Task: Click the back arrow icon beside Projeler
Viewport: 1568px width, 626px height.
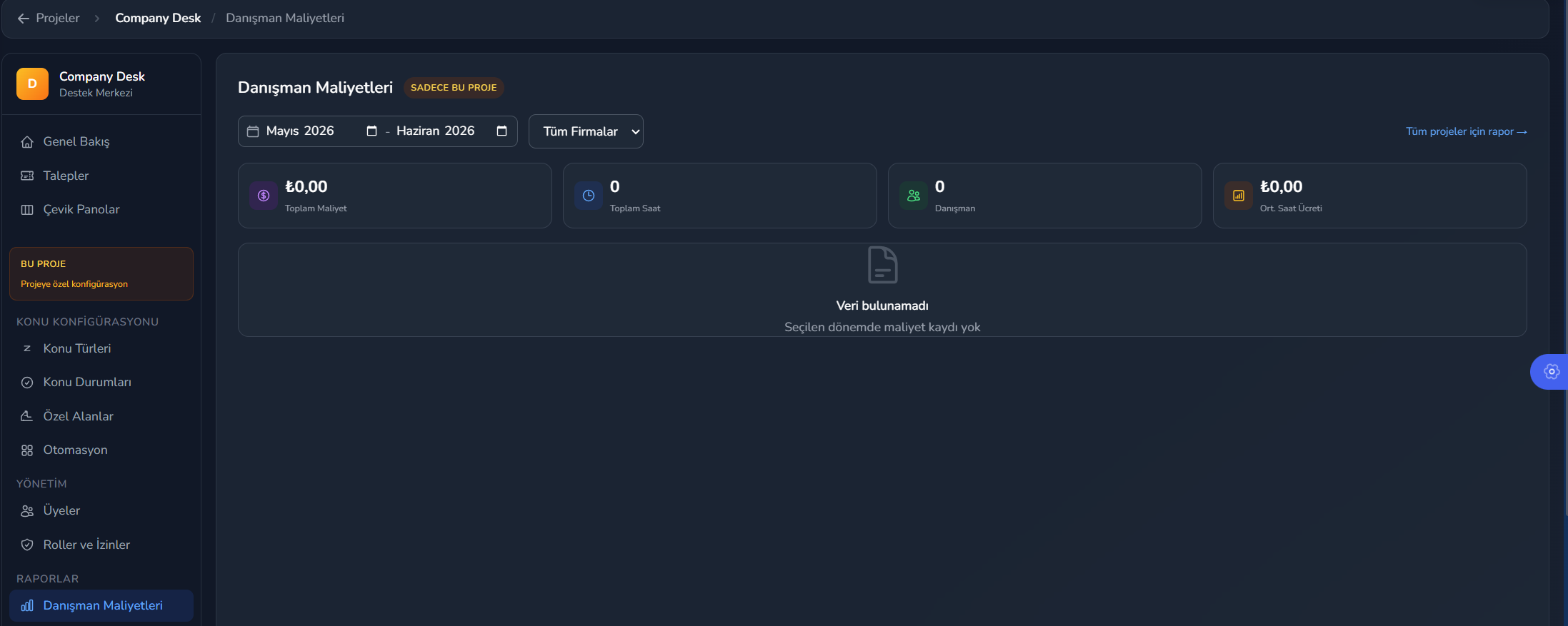Action: (x=24, y=19)
